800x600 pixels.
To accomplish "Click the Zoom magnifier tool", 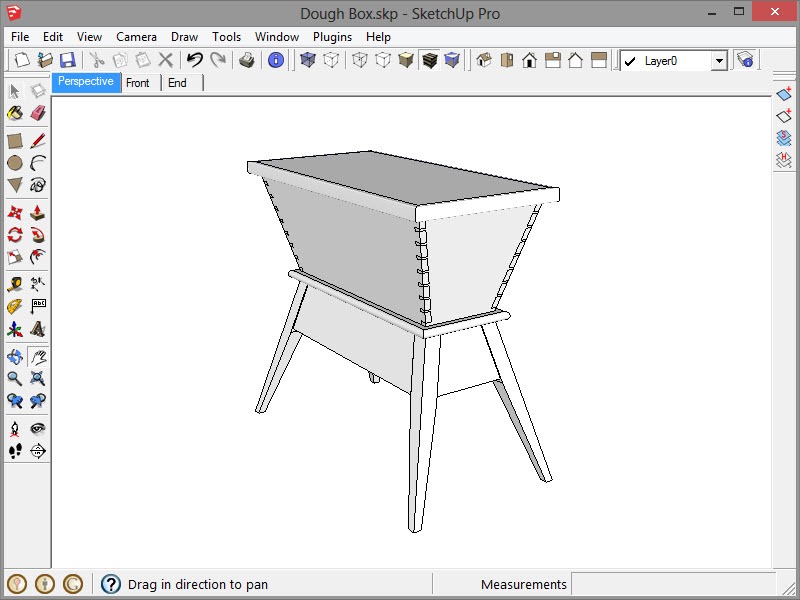I will 15,378.
